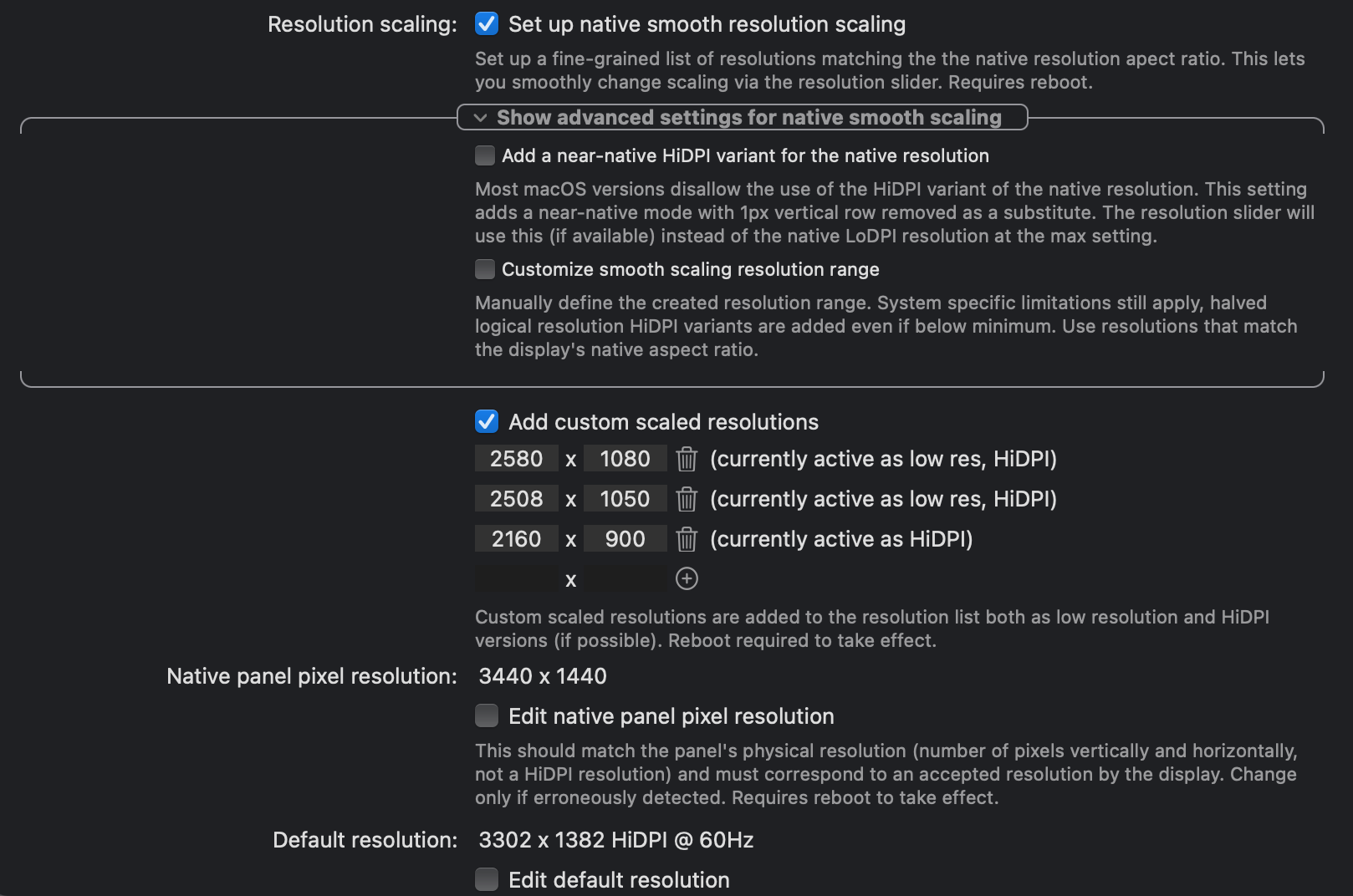The height and width of the screenshot is (896, 1353).
Task: Edit the 1050 height value
Action: click(625, 498)
